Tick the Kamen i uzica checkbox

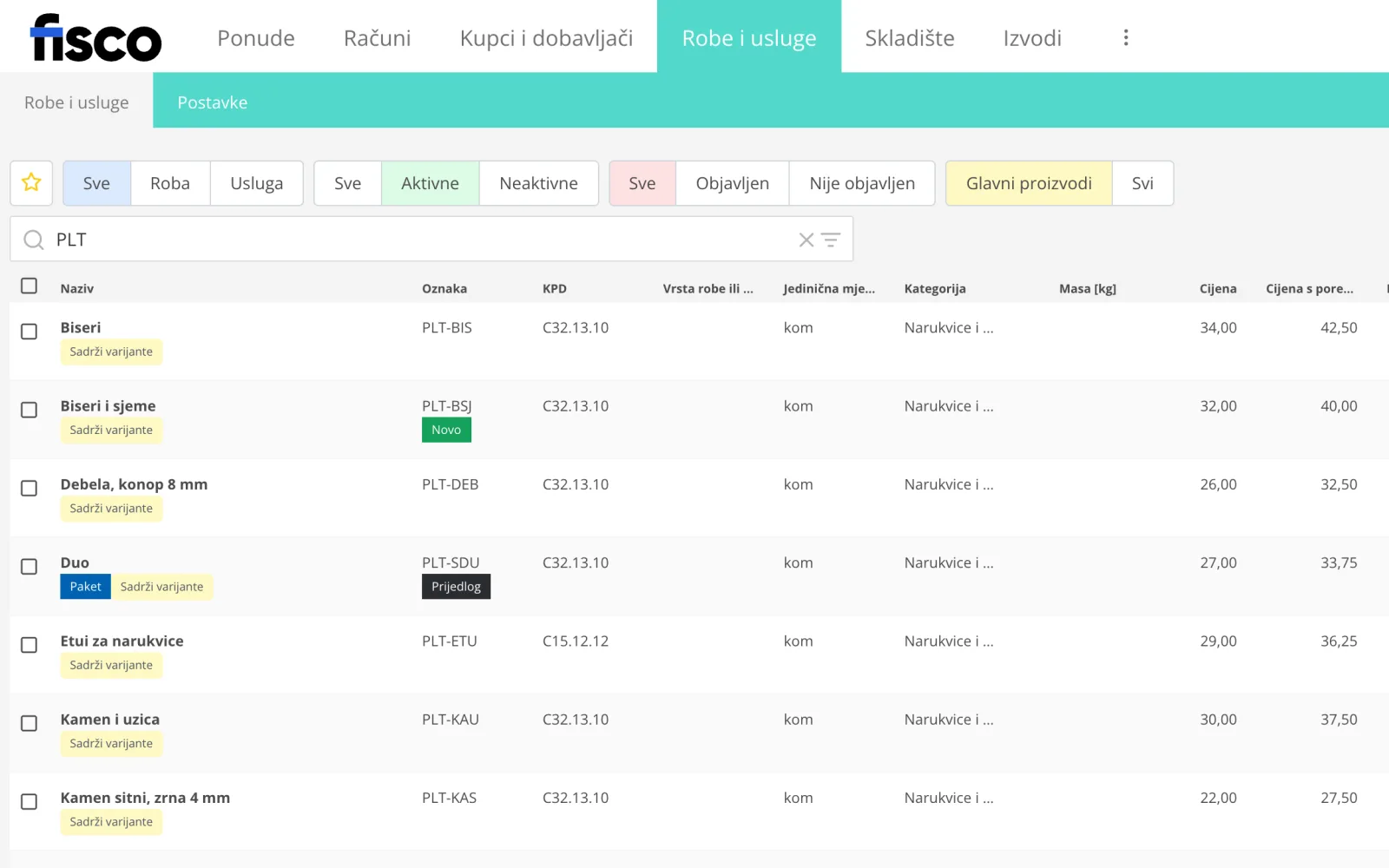[29, 723]
